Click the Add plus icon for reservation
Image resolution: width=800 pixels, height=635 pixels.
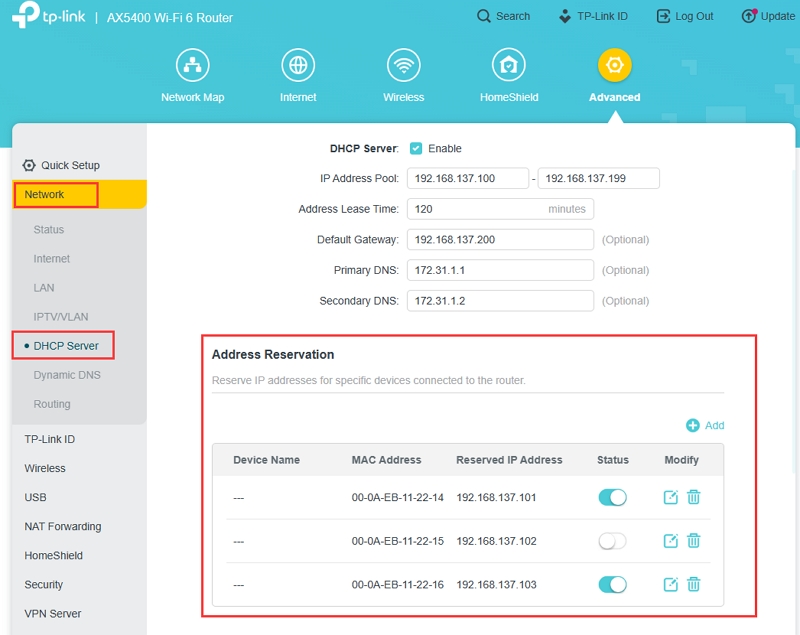[693, 426]
